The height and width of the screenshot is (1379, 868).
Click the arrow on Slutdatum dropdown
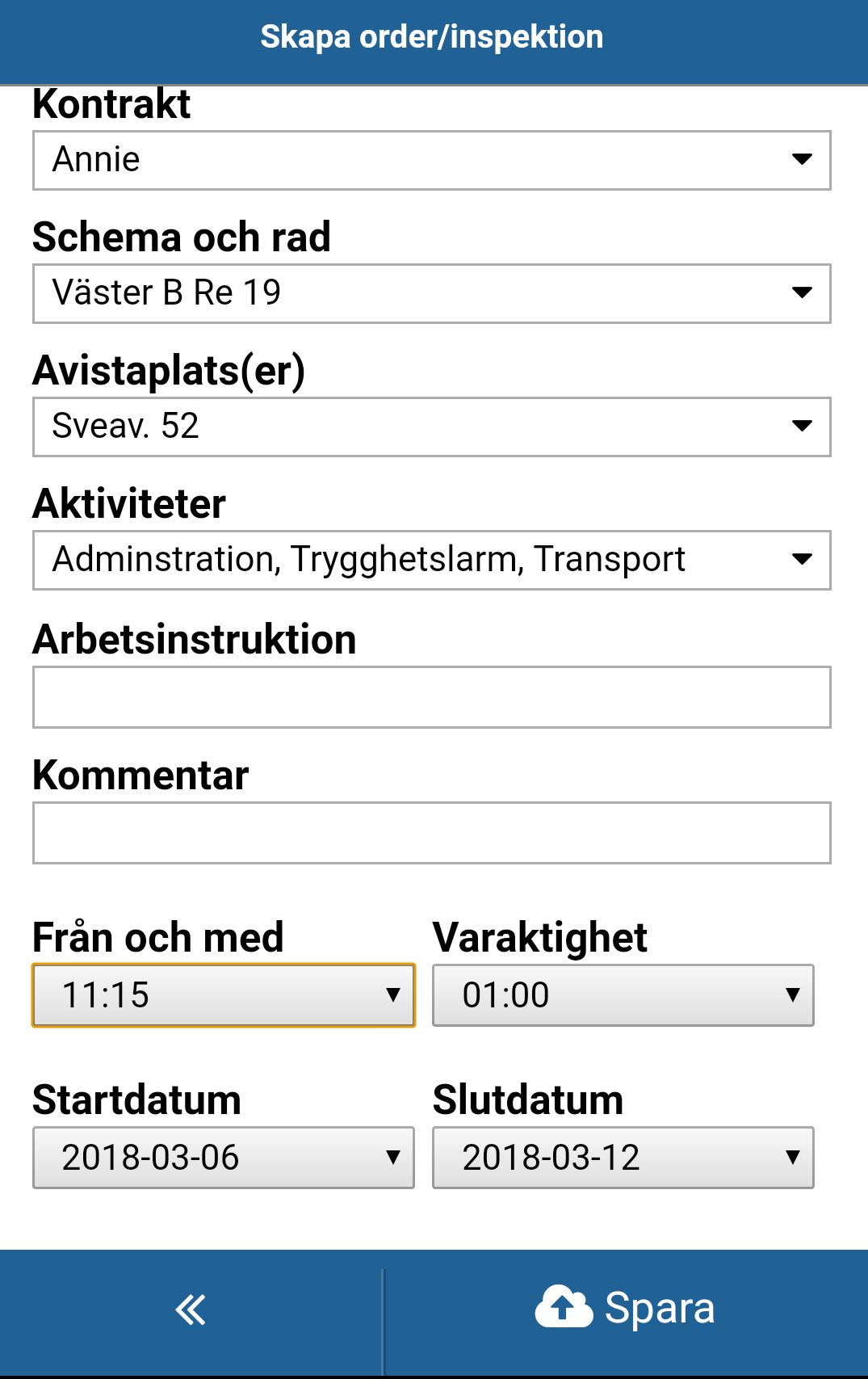point(793,1158)
